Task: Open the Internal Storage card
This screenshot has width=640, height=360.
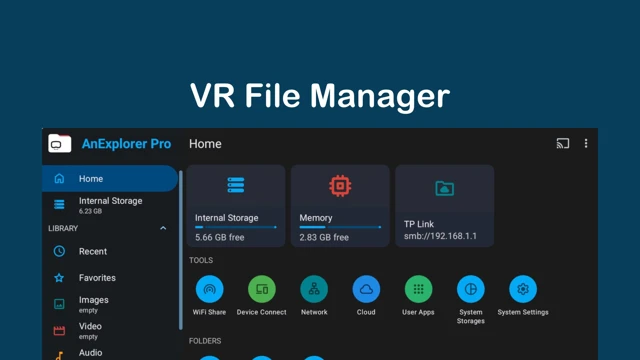Action: [236, 206]
